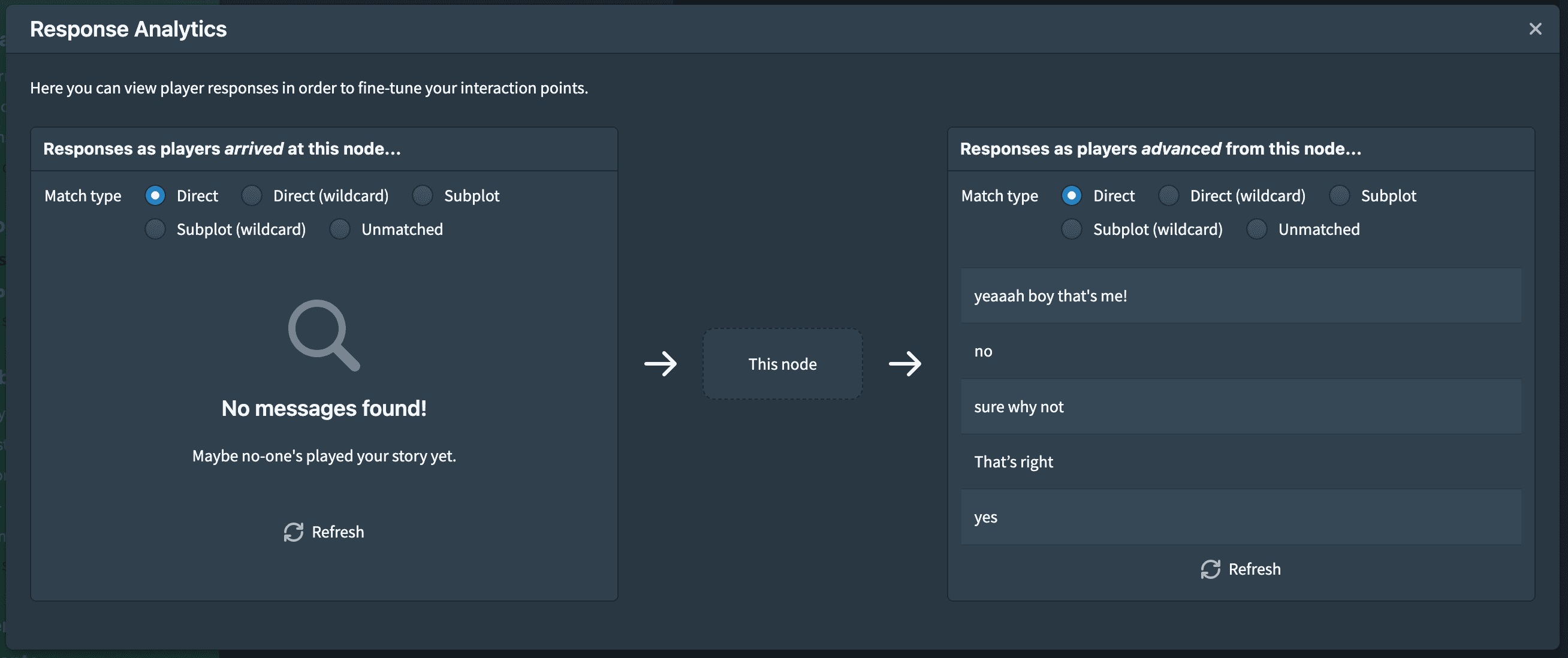Click the This node placeholder box
This screenshot has width=1568, height=658.
tap(783, 363)
